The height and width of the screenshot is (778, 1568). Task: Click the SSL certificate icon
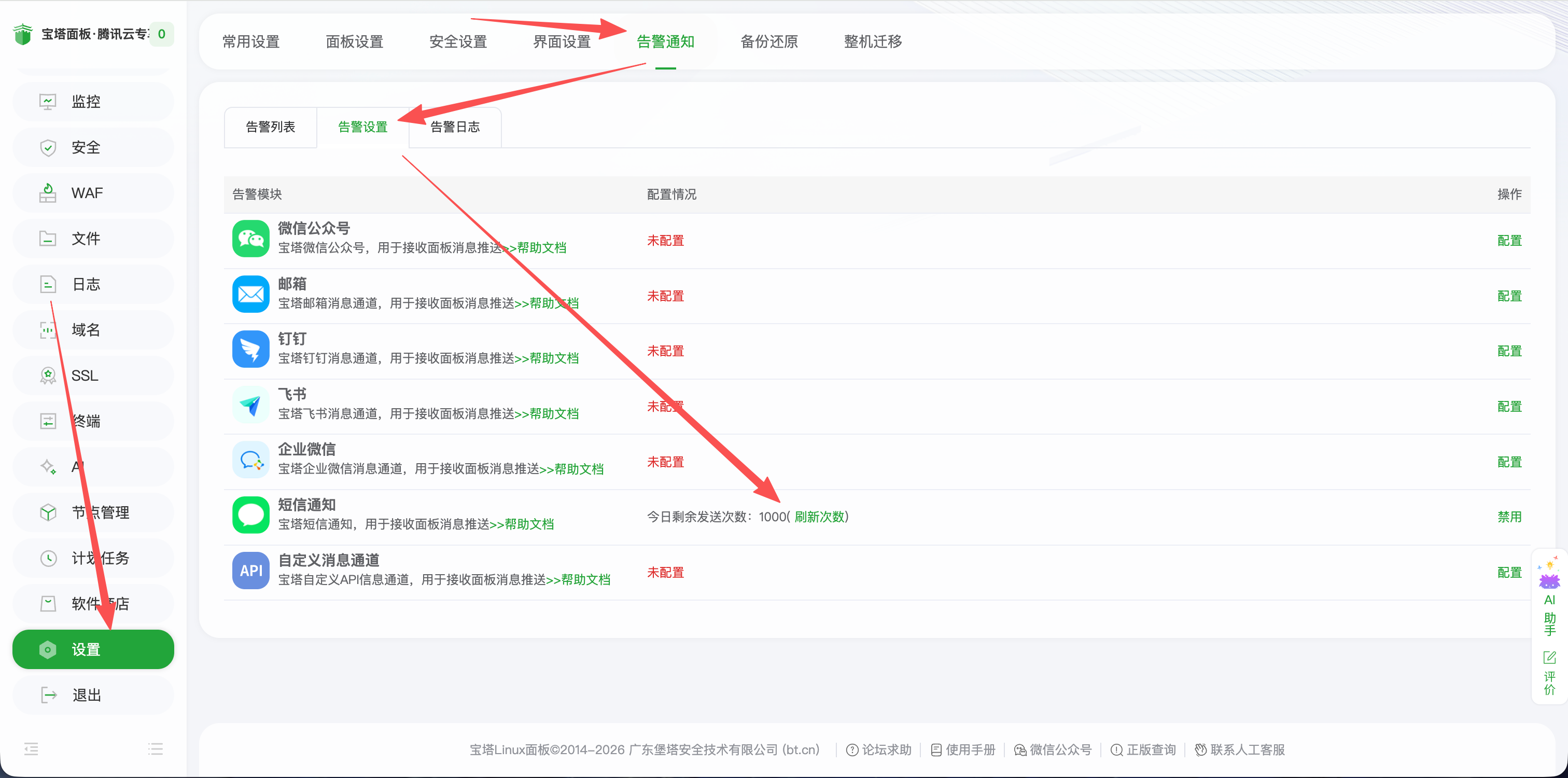48,376
